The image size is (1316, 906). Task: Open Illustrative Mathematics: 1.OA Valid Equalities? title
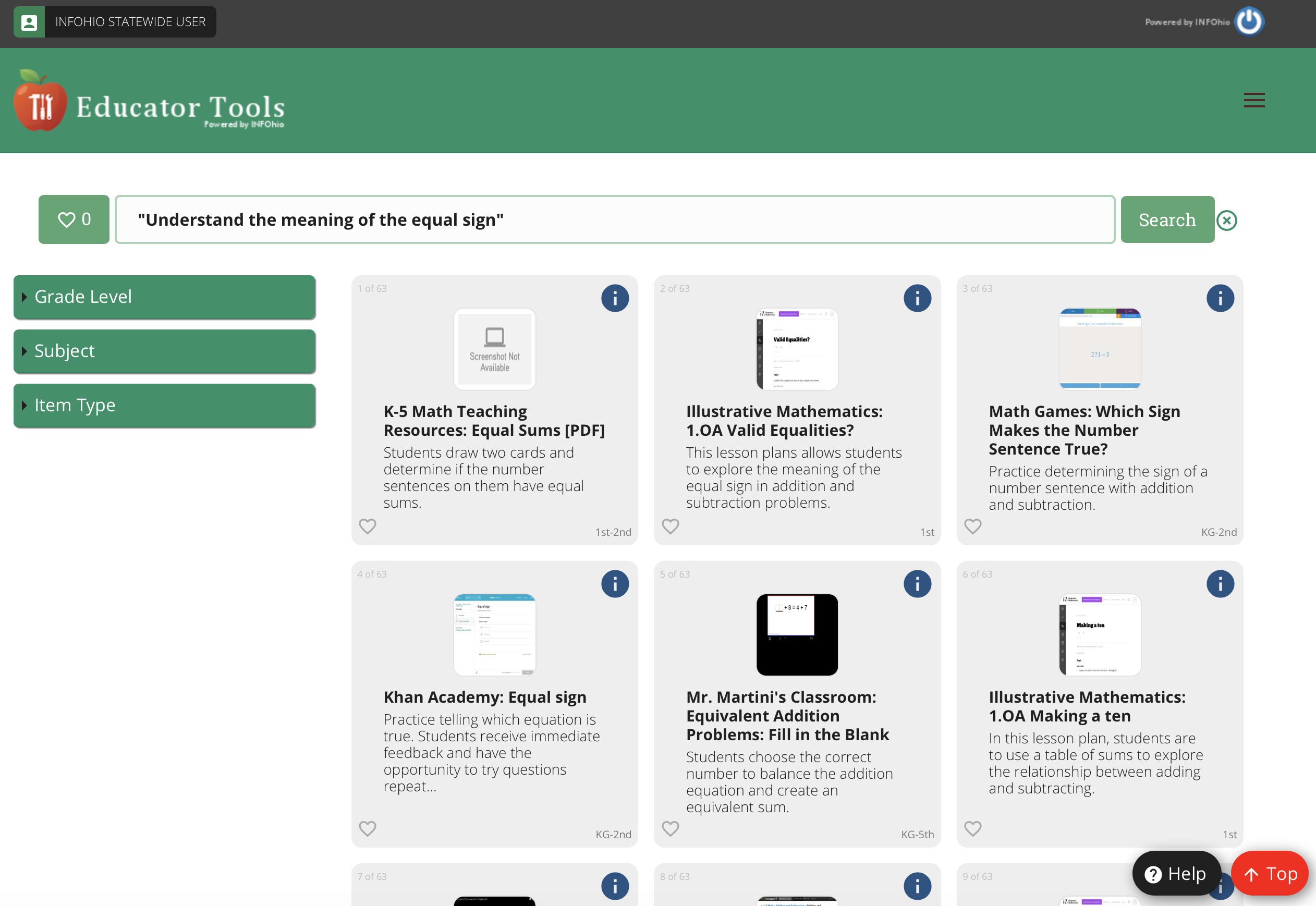(x=784, y=421)
